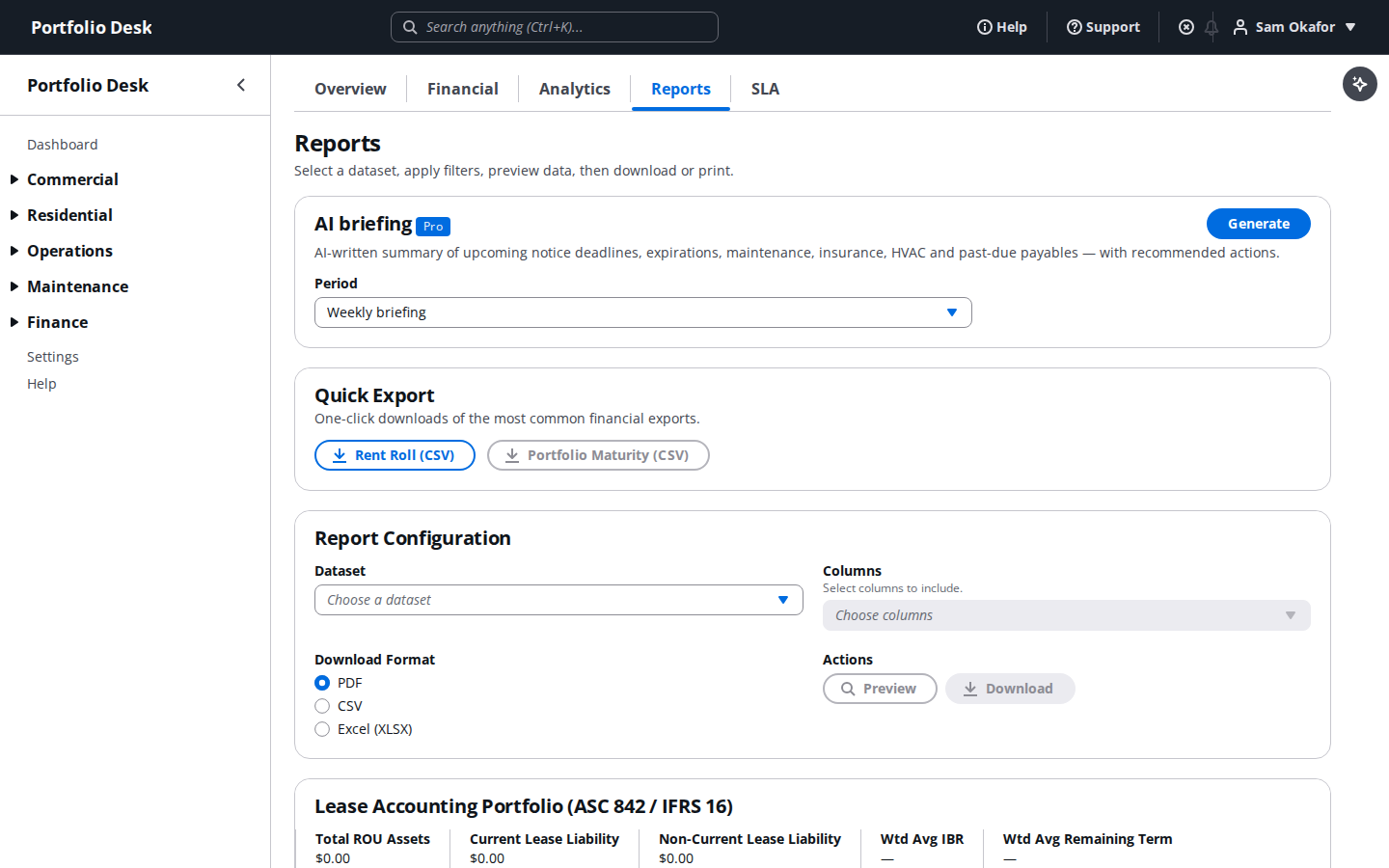Open the Sam Okafor account menu arrow
Viewport: 1389px width, 868px height.
pos(1351,27)
